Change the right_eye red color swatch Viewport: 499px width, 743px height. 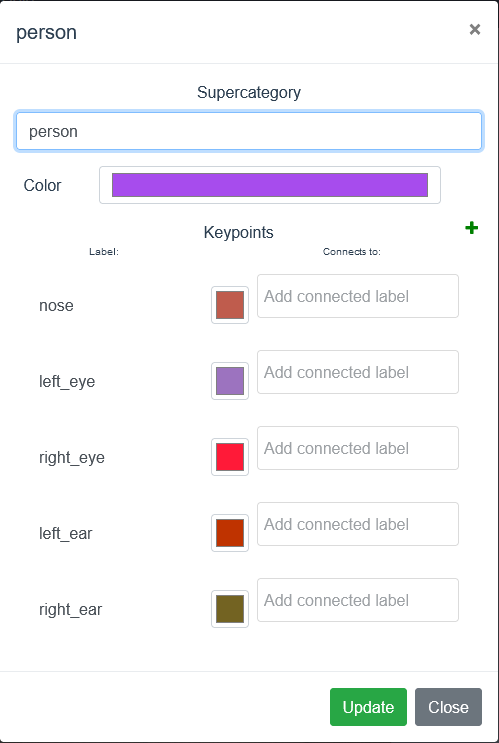click(x=230, y=457)
